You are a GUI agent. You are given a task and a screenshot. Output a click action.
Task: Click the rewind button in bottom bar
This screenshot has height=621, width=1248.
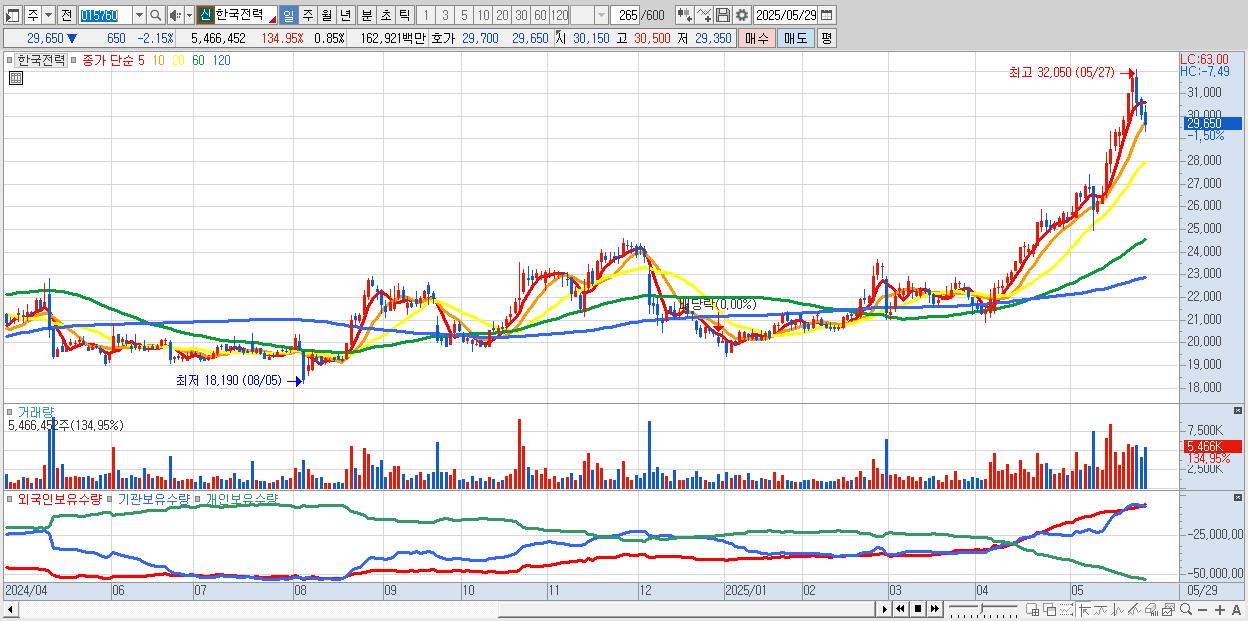901,609
